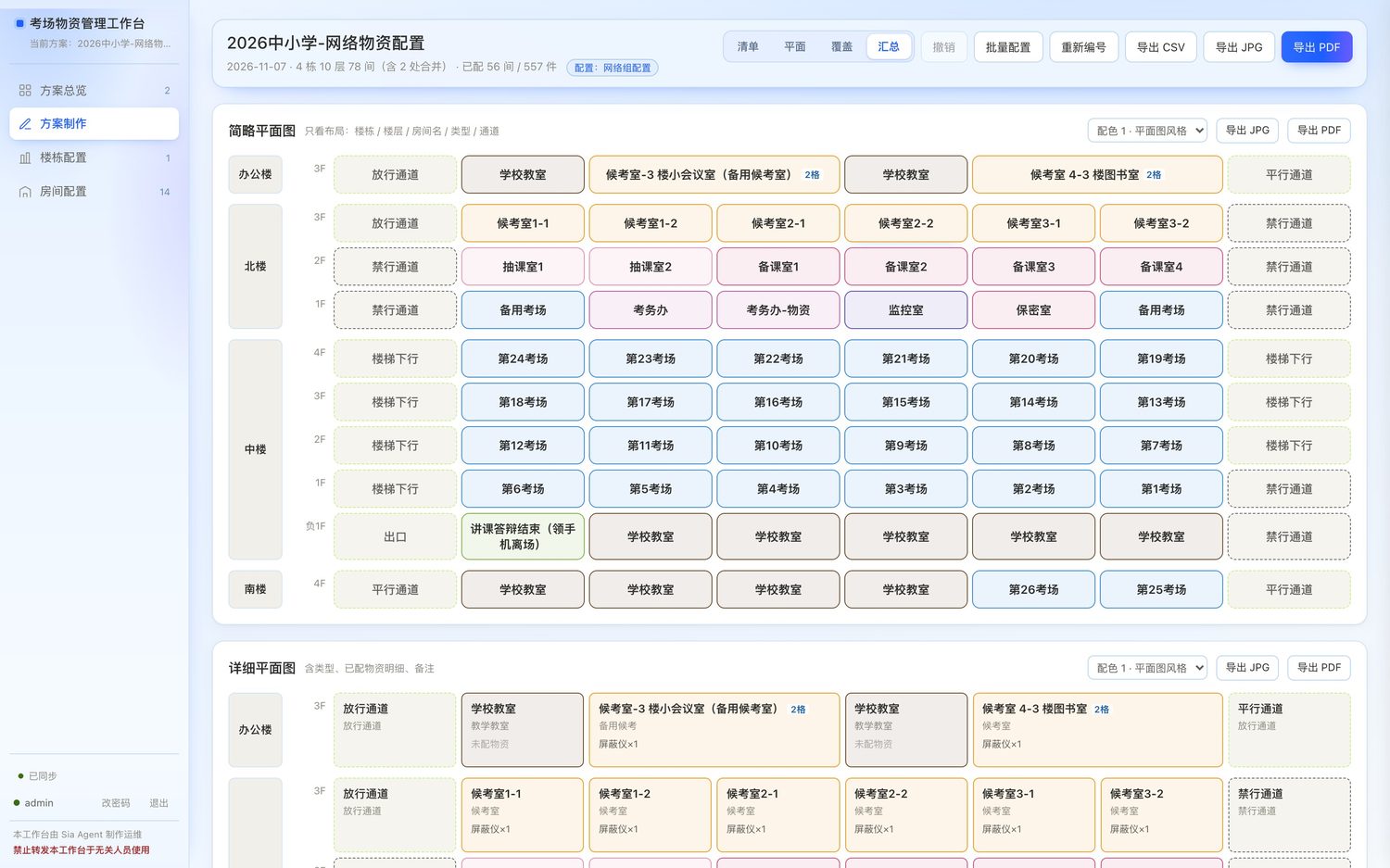
Task: Open 配色 dropdown in 详细平面图 section
Action: (x=1147, y=668)
